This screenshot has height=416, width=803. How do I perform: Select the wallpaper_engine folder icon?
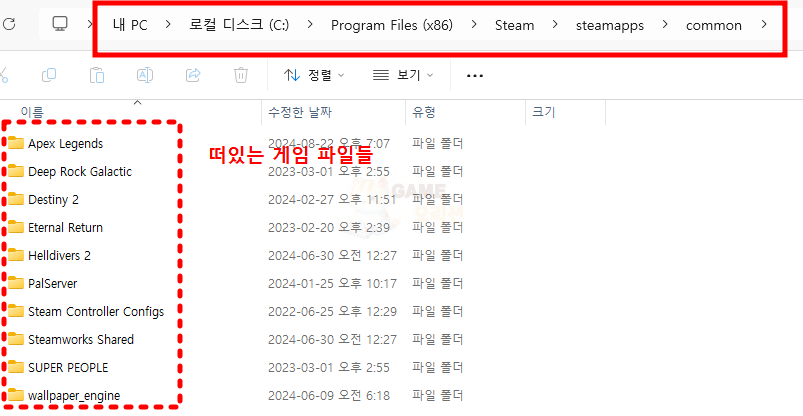click(16, 395)
